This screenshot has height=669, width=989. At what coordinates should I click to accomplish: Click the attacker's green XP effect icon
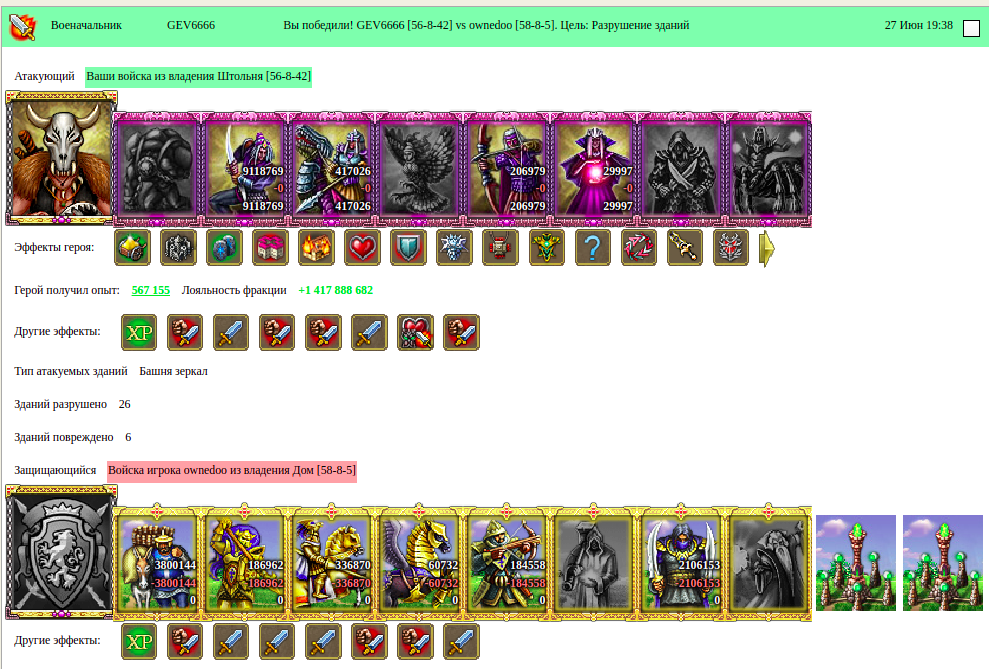(x=139, y=332)
